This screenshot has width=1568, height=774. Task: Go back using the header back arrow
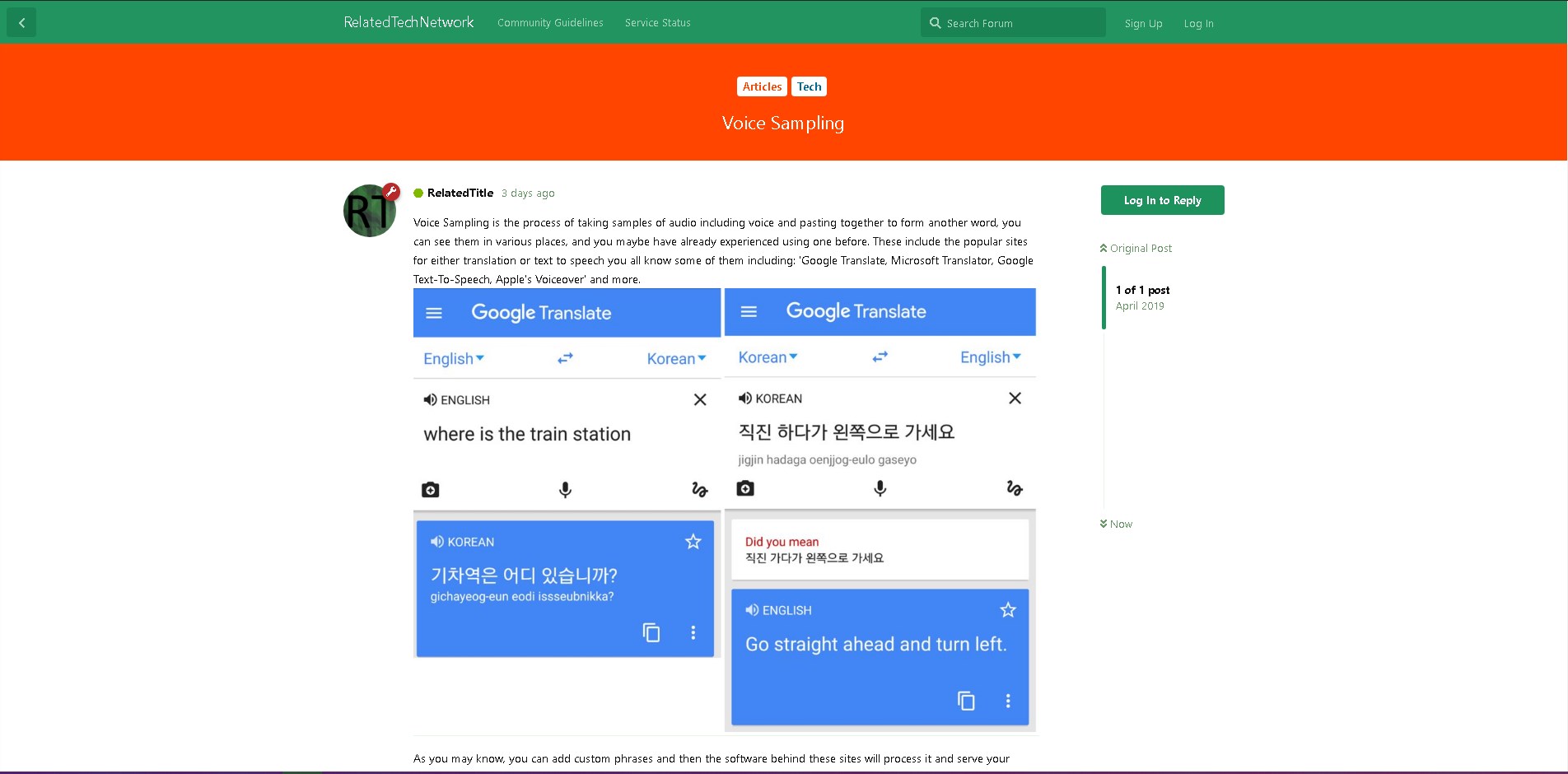(x=21, y=23)
